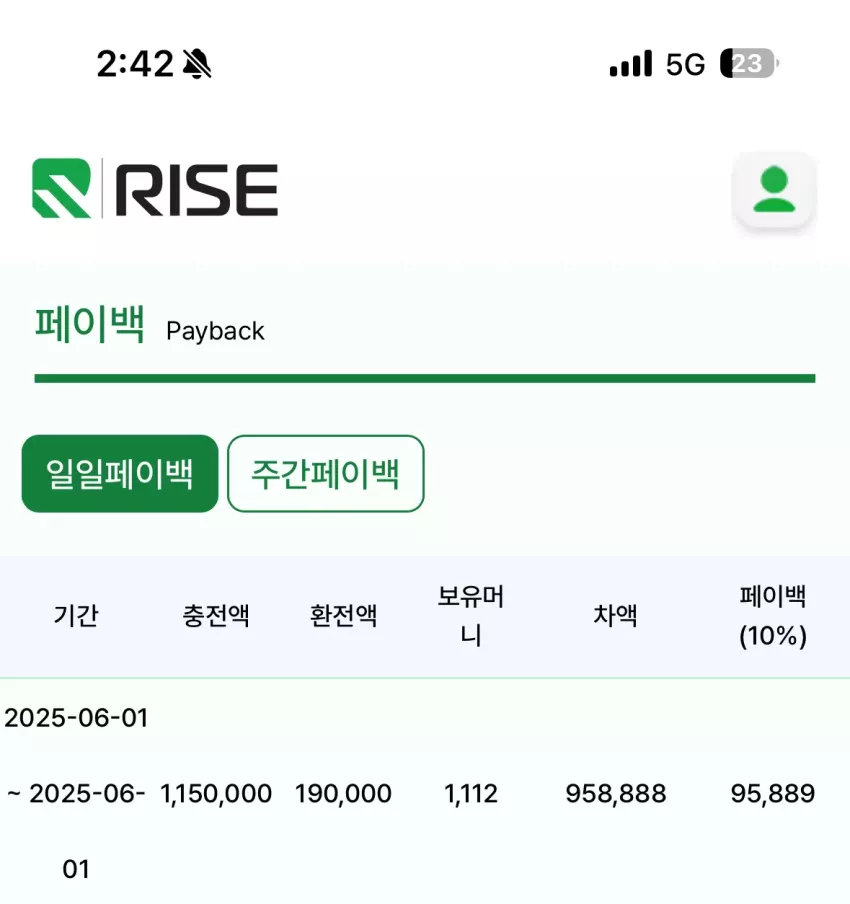
Task: Tap the cellular signal bars icon
Action: point(631,63)
